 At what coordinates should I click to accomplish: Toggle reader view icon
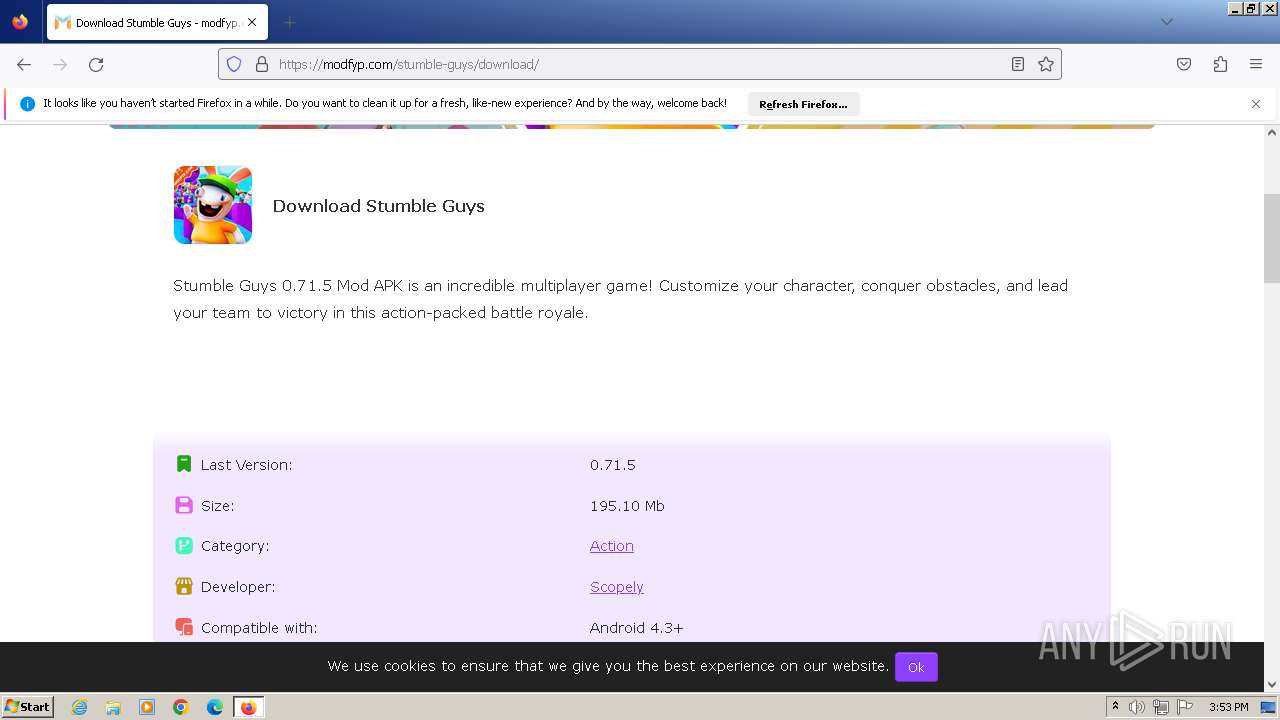tap(1017, 64)
